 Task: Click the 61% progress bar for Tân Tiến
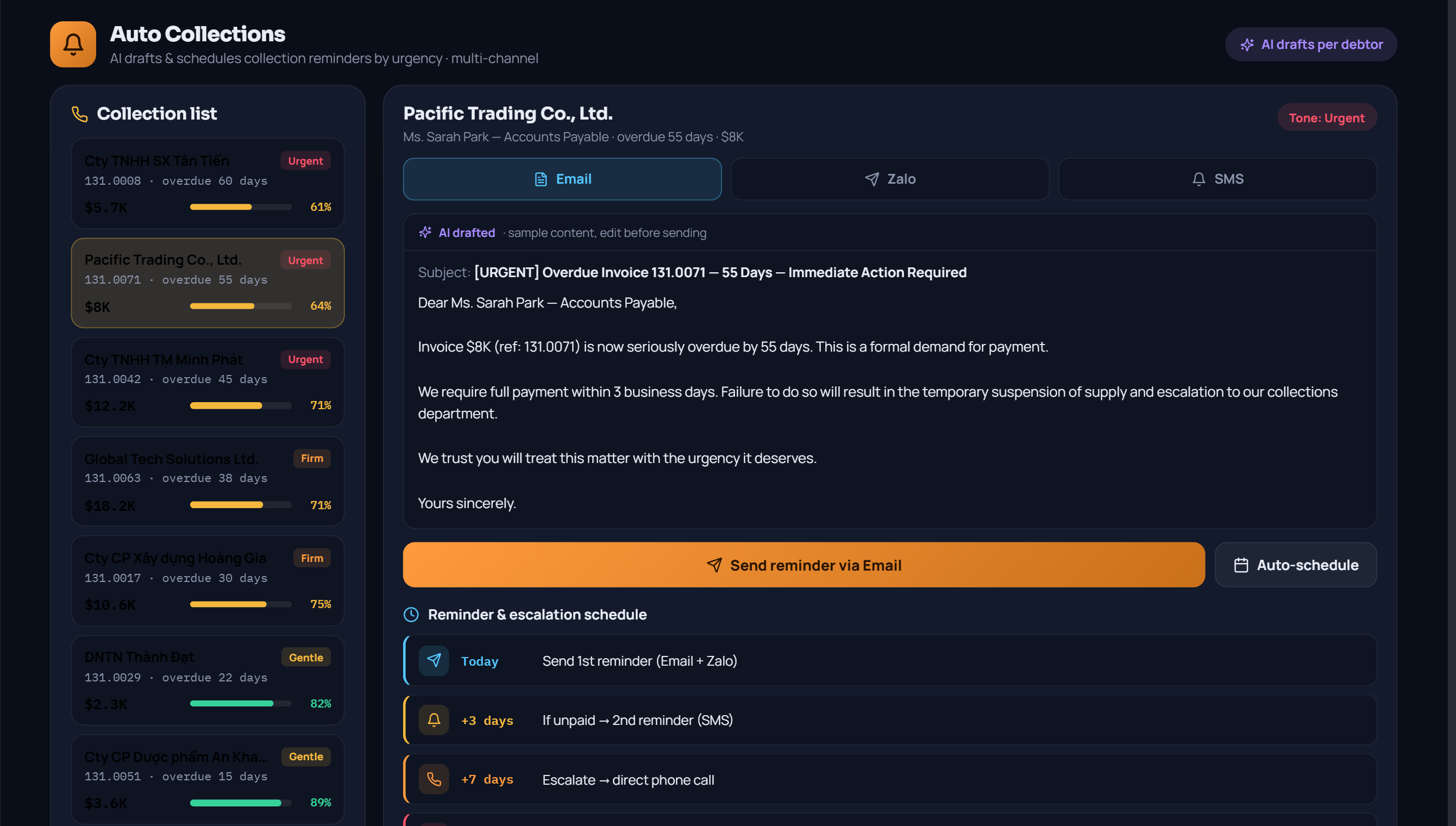pyautogui.click(x=240, y=207)
